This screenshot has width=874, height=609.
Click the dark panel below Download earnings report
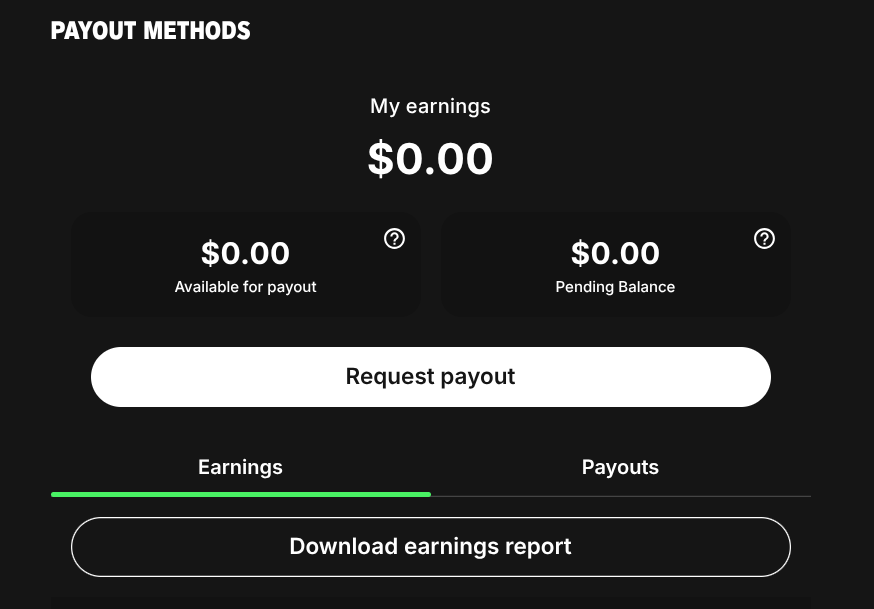point(431,603)
